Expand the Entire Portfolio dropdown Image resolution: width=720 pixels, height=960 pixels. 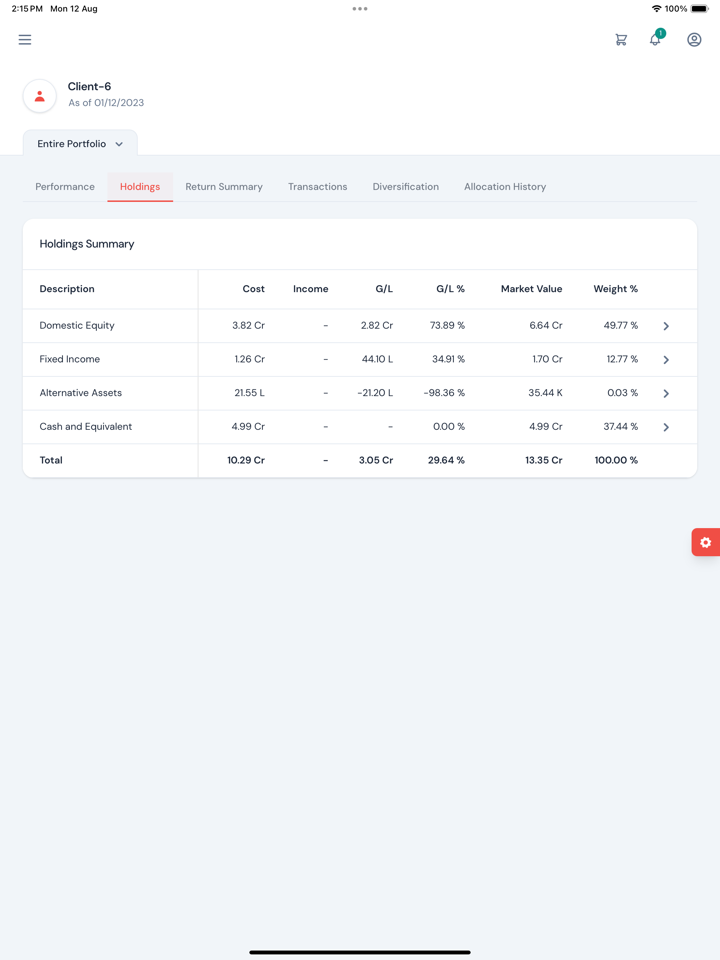80,144
